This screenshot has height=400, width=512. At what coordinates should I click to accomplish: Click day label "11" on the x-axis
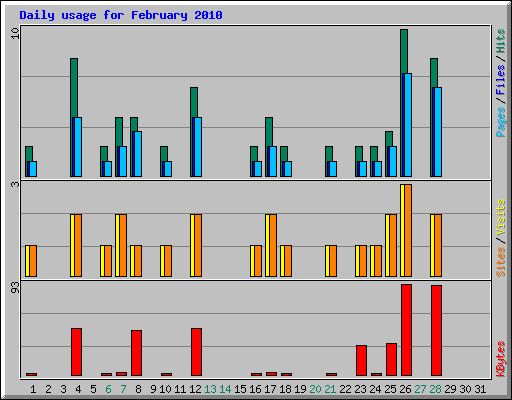pyautogui.click(x=180, y=389)
